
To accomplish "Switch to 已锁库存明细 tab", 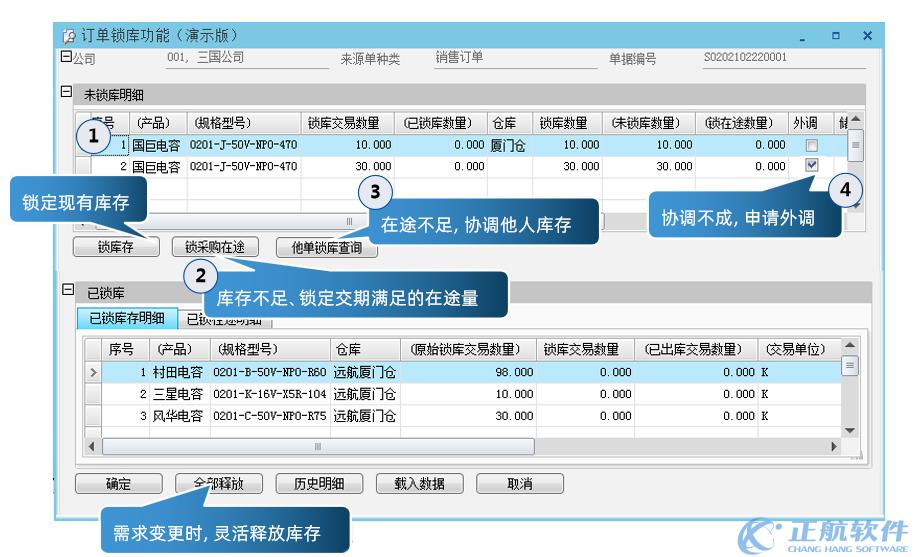I will [x=126, y=319].
